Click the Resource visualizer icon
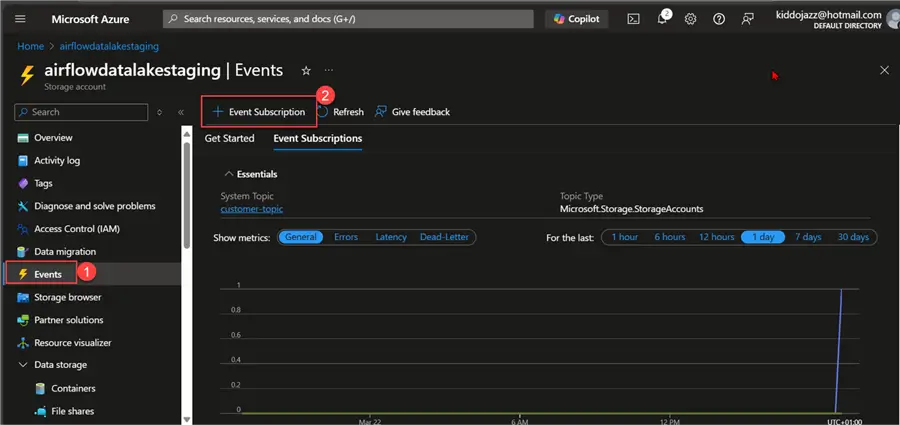This screenshot has width=900, height=425. [23, 343]
